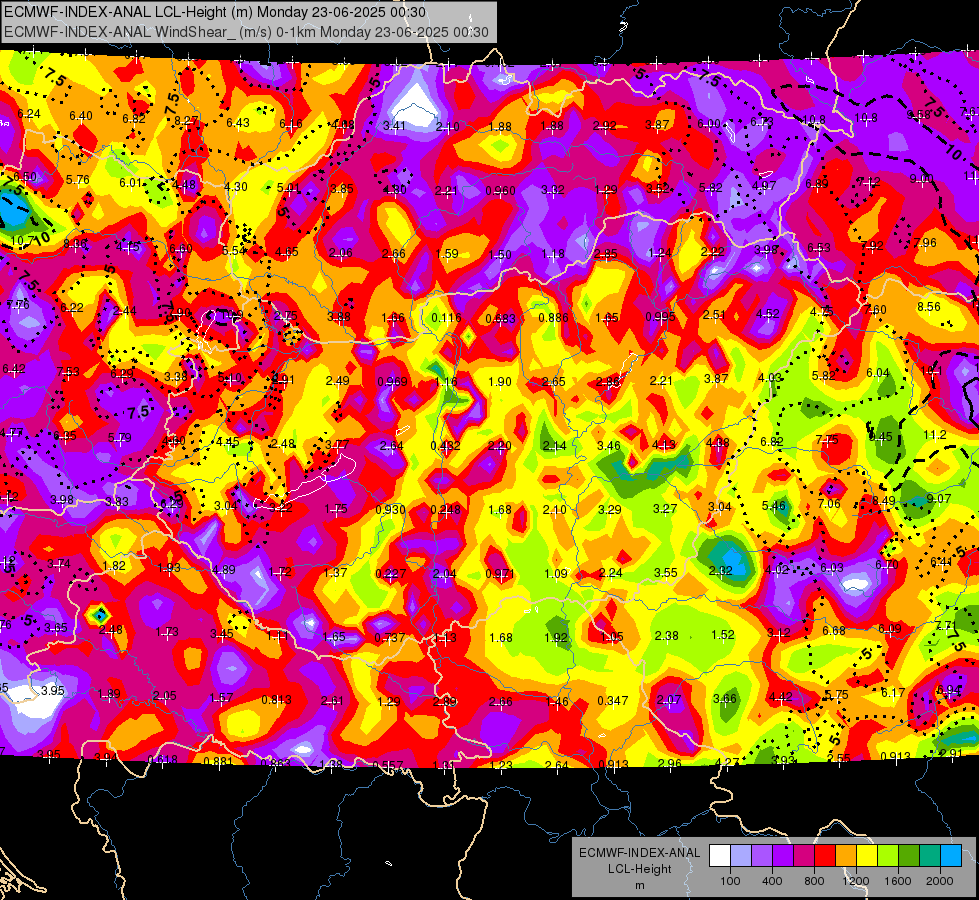The height and width of the screenshot is (900, 979).
Task: Click the wind shear value 0.248
Action: [x=446, y=510]
